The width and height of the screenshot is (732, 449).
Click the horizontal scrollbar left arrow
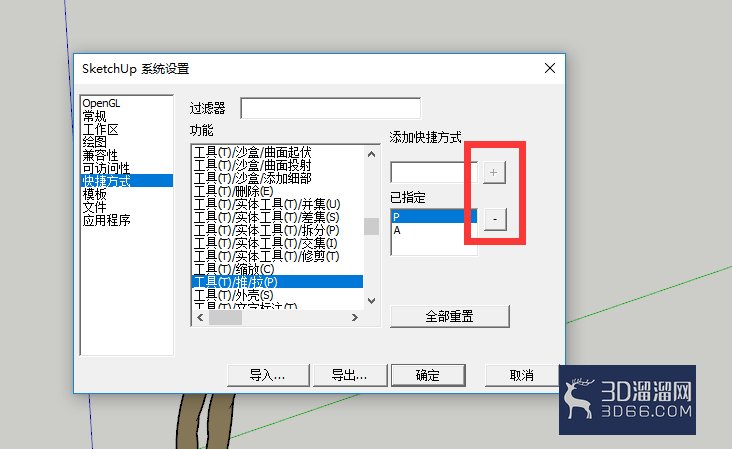tap(200, 317)
